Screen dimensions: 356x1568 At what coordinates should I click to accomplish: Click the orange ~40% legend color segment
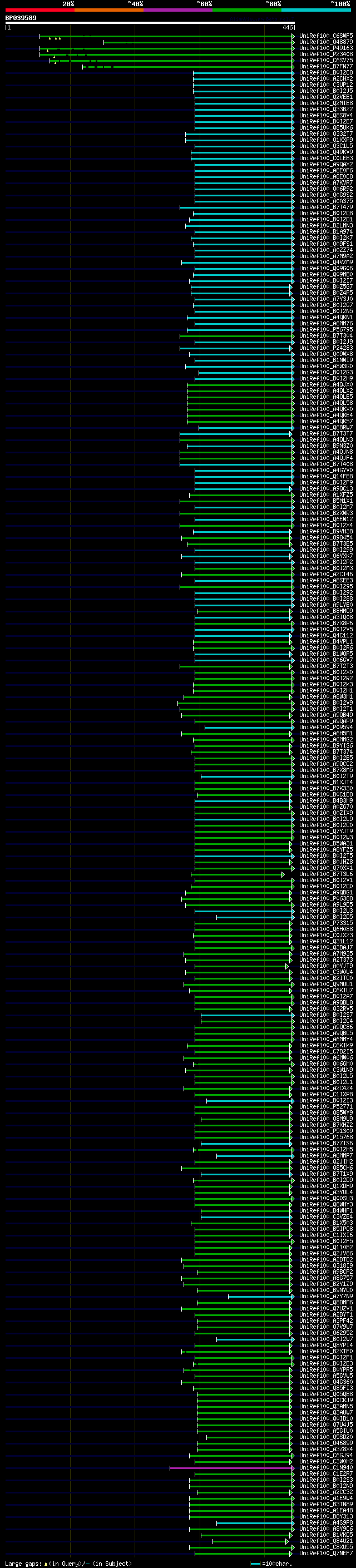(x=109, y=10)
